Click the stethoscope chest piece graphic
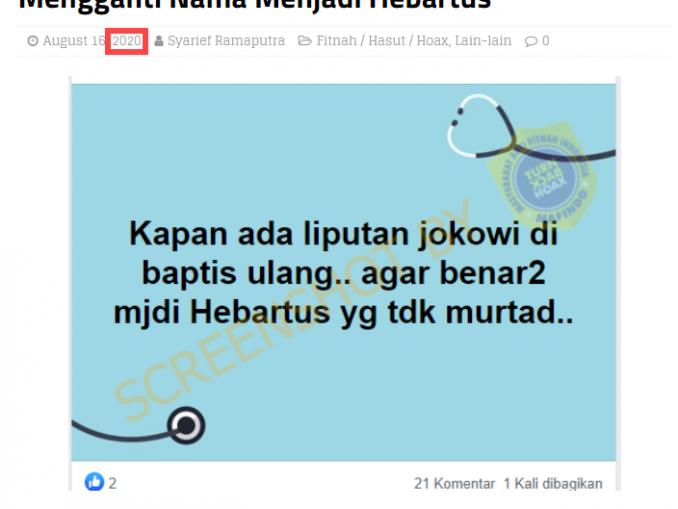678x509 pixels. coord(186,425)
